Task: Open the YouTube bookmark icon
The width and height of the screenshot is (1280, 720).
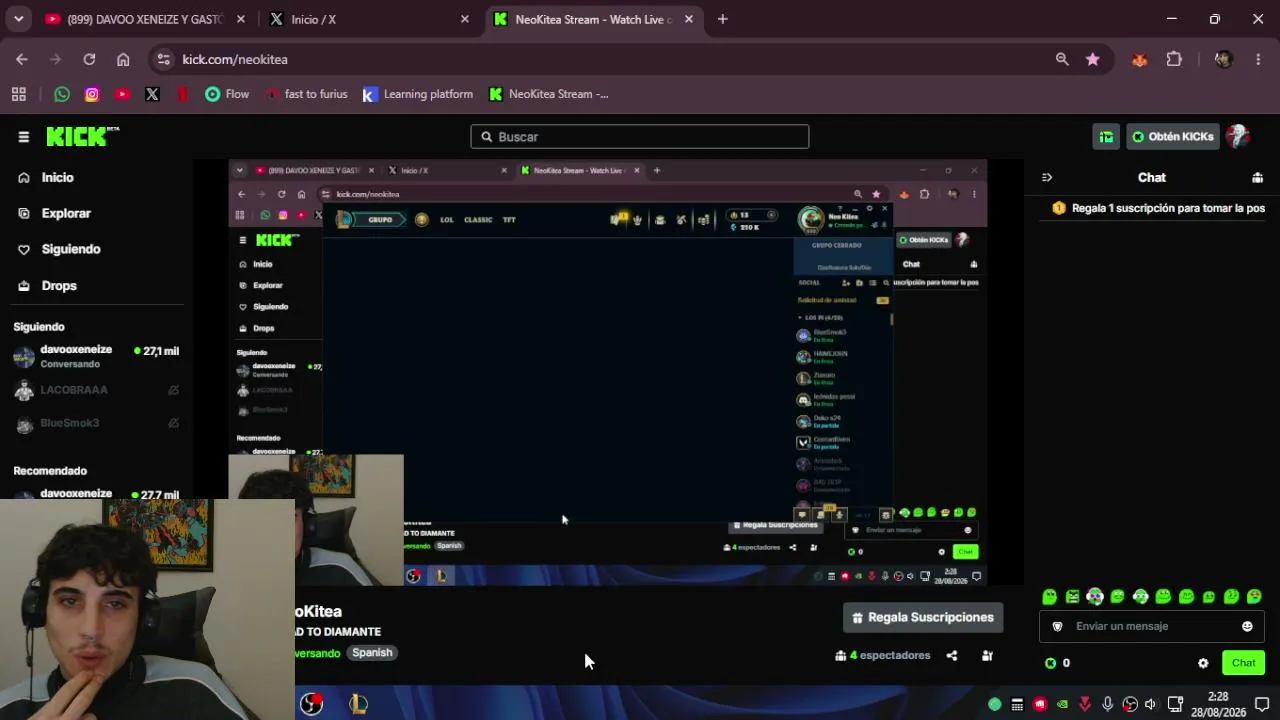Action: (x=122, y=94)
